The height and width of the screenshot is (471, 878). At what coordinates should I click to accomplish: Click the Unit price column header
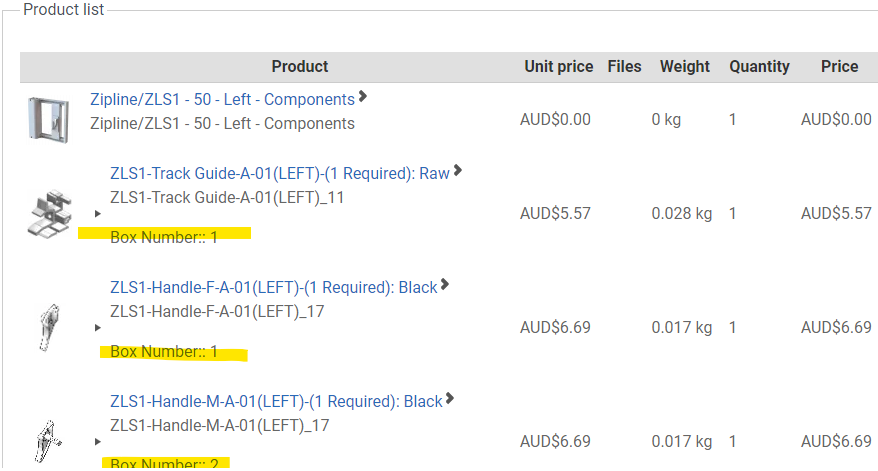[x=558, y=67]
